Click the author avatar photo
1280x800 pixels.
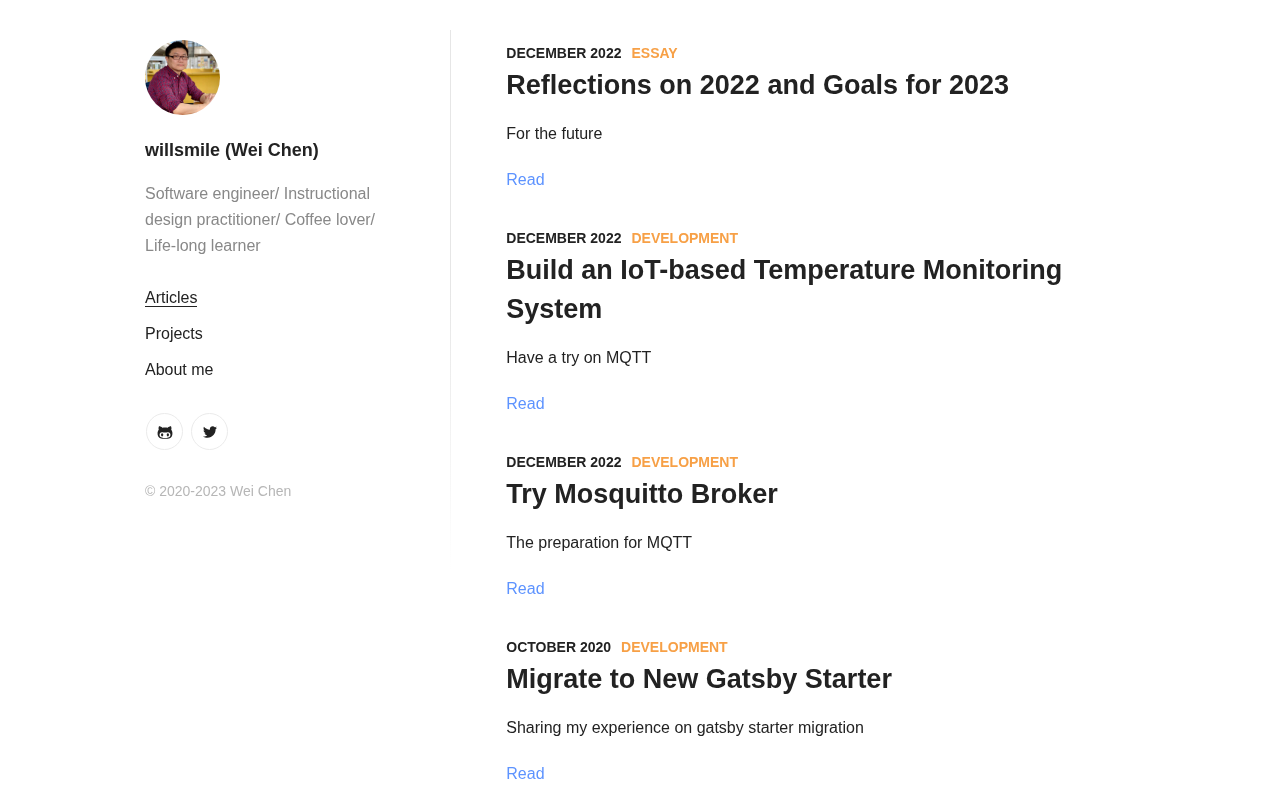click(183, 77)
